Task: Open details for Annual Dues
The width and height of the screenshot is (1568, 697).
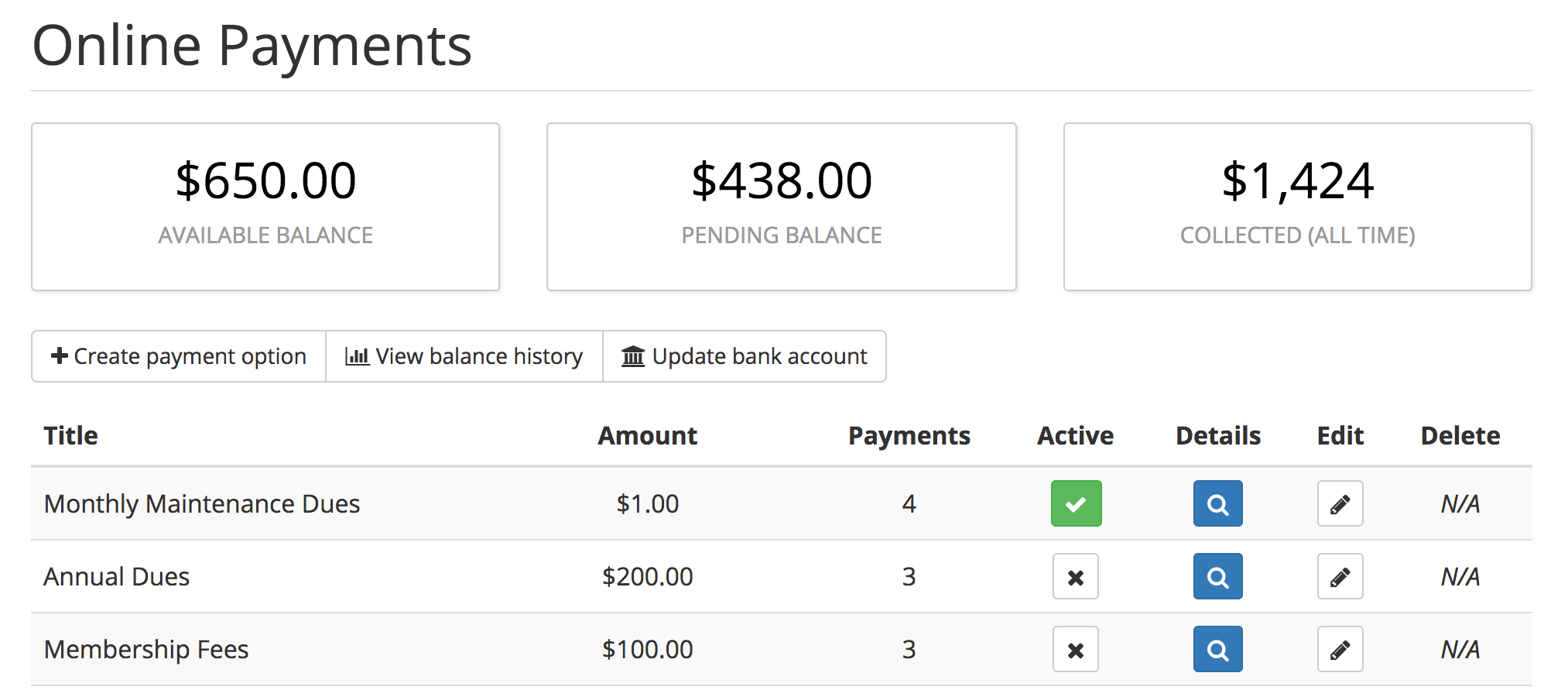Action: pyautogui.click(x=1217, y=576)
